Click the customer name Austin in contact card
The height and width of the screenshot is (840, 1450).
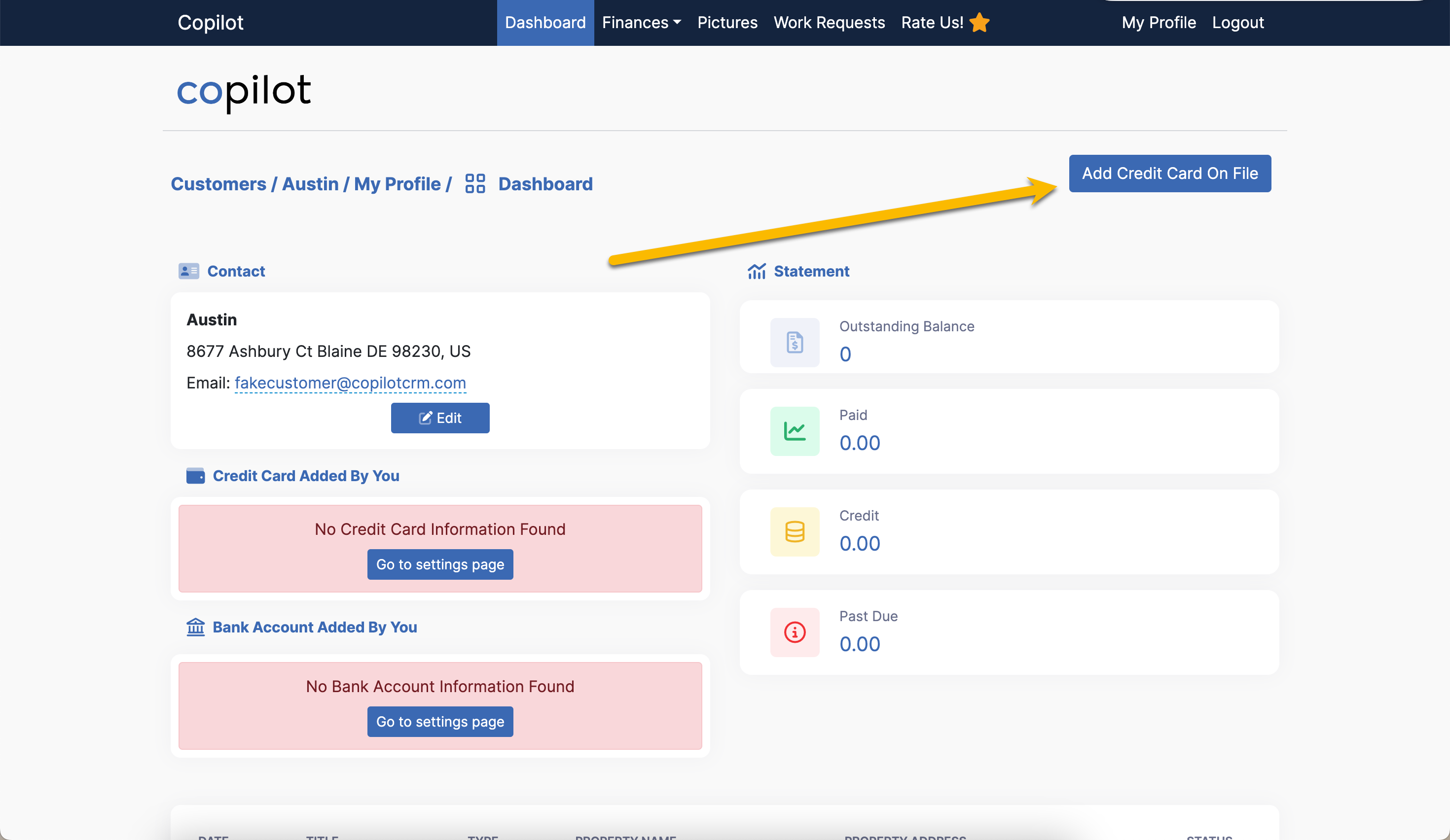pyautogui.click(x=212, y=319)
